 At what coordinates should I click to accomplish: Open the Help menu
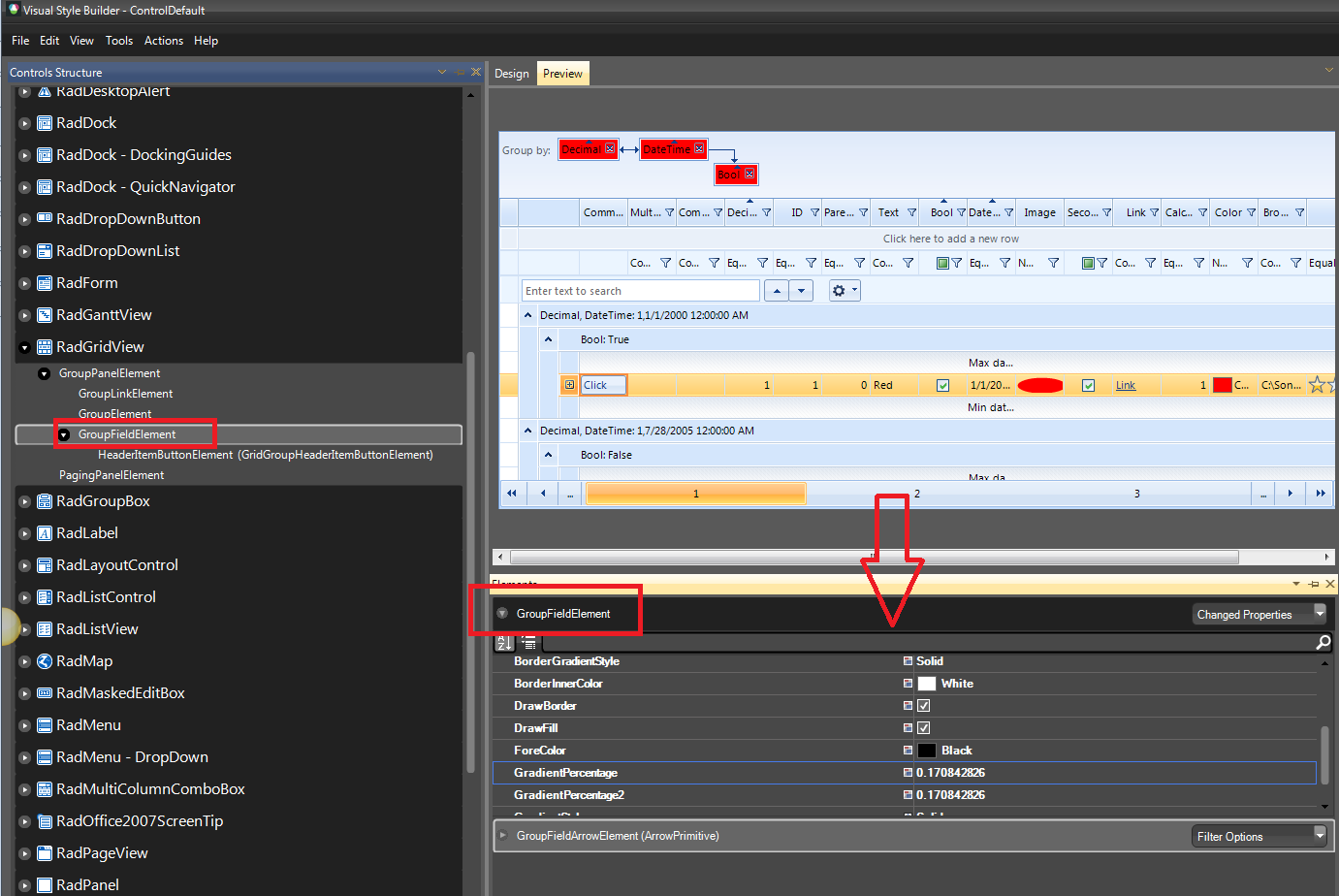[206, 41]
